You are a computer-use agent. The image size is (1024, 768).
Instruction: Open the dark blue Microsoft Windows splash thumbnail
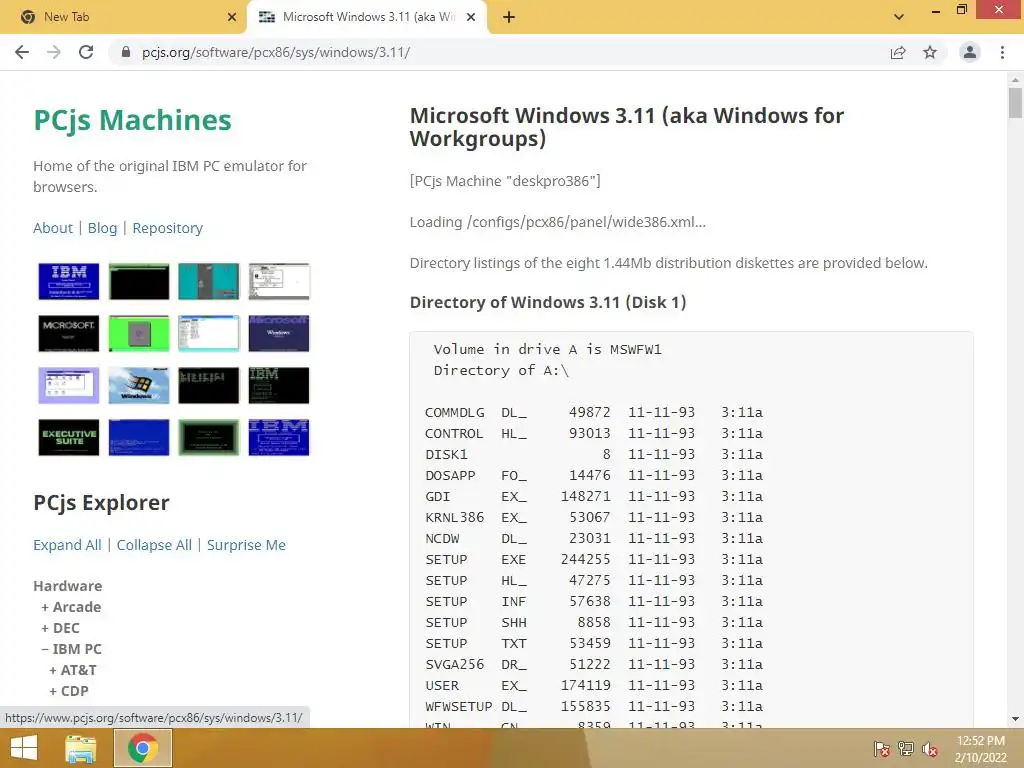point(279,333)
